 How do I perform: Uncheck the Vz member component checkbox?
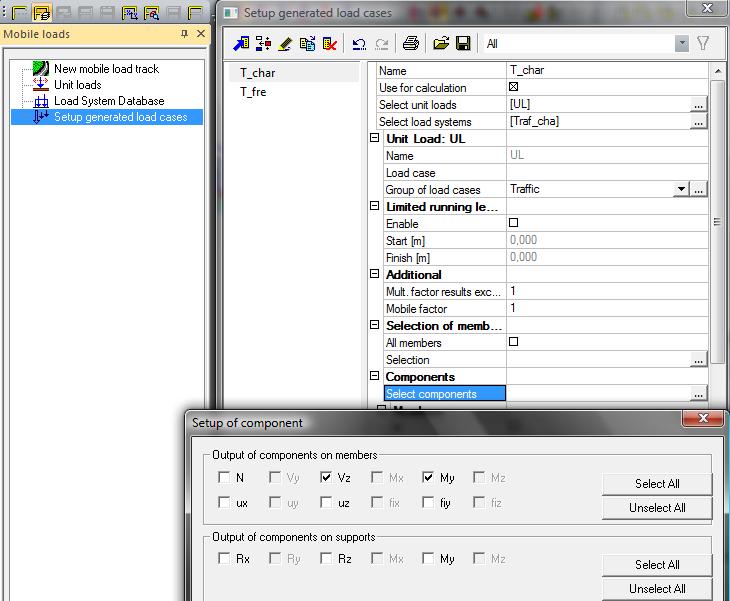[327, 478]
